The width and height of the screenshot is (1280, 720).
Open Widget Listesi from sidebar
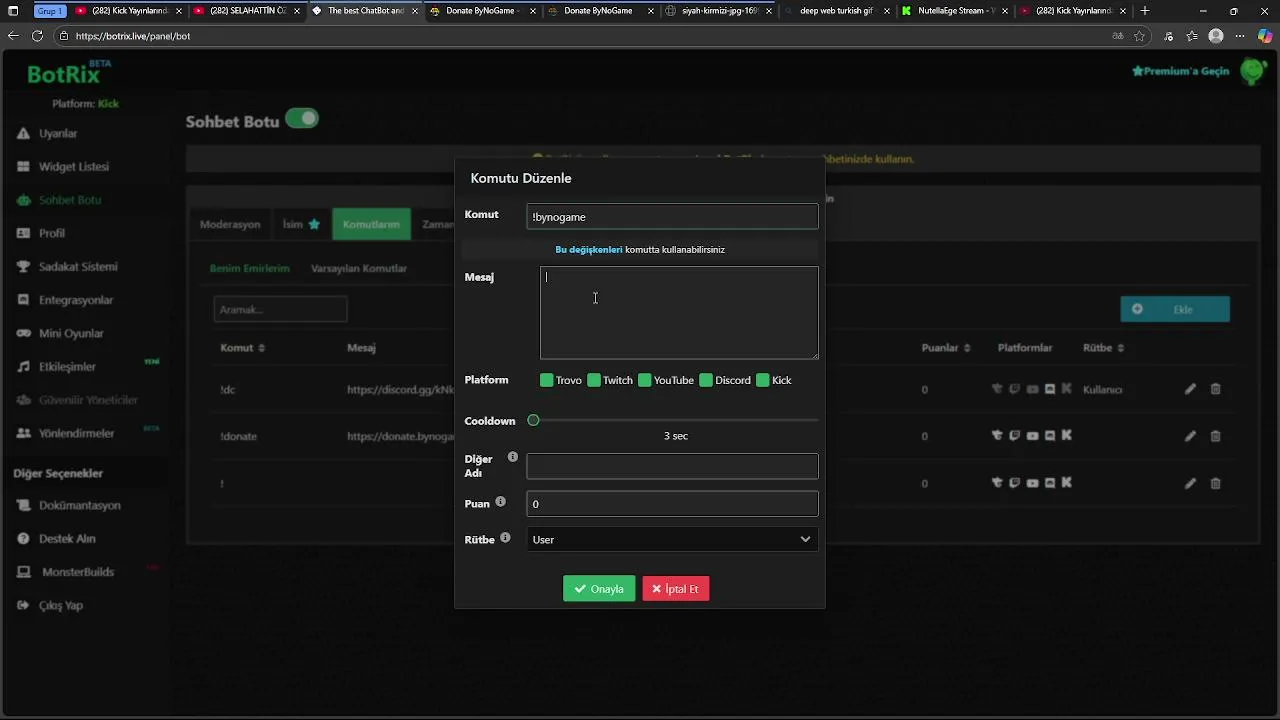[x=73, y=166]
